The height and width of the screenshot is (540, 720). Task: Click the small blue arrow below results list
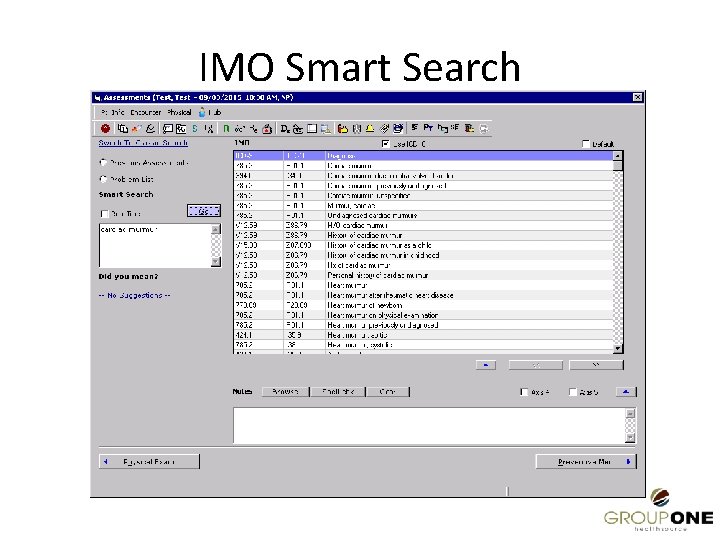[486, 365]
